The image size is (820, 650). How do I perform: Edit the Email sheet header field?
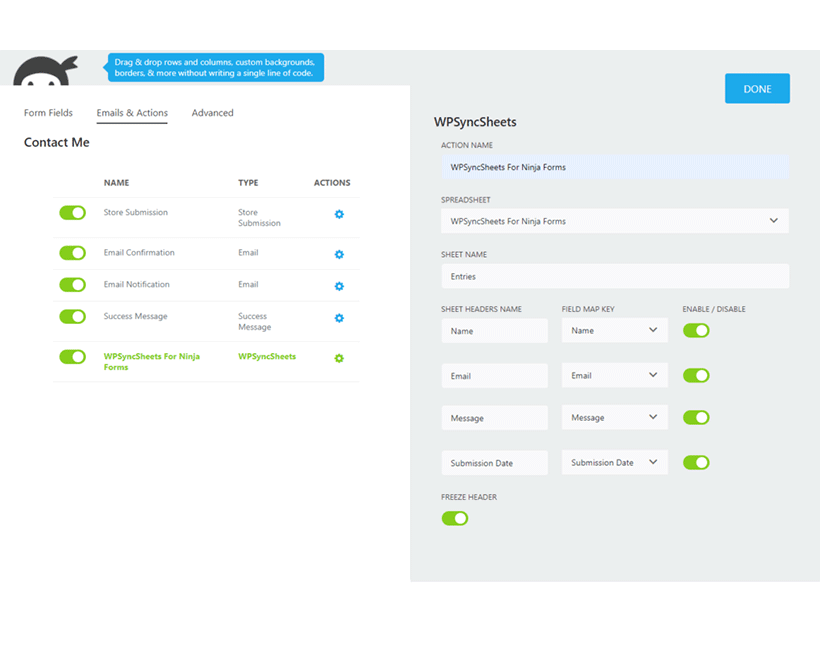(494, 376)
